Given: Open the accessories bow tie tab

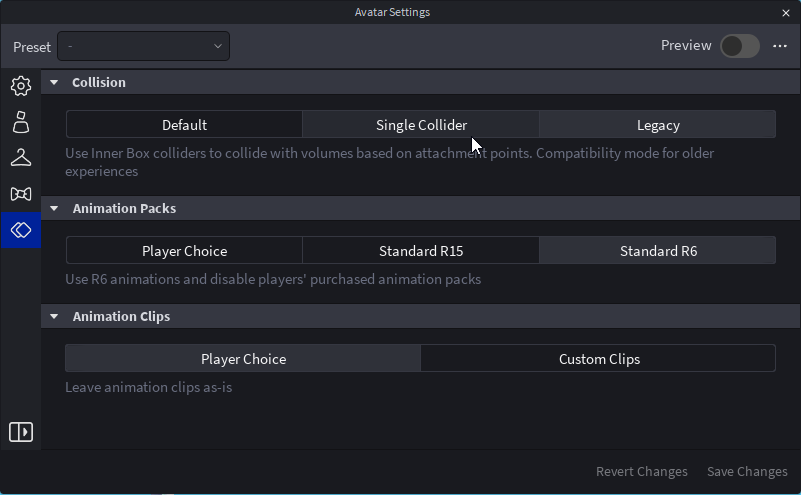Looking at the screenshot, I should pos(20,194).
